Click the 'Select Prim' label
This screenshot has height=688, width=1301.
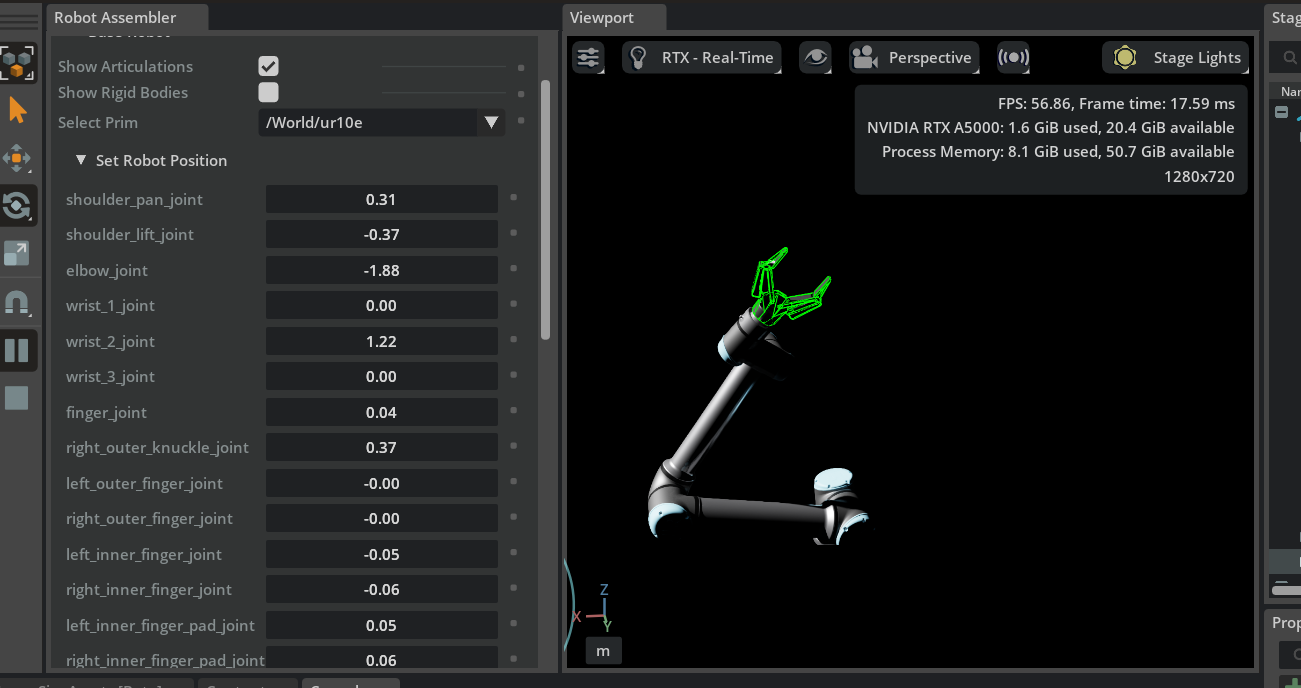(x=98, y=122)
